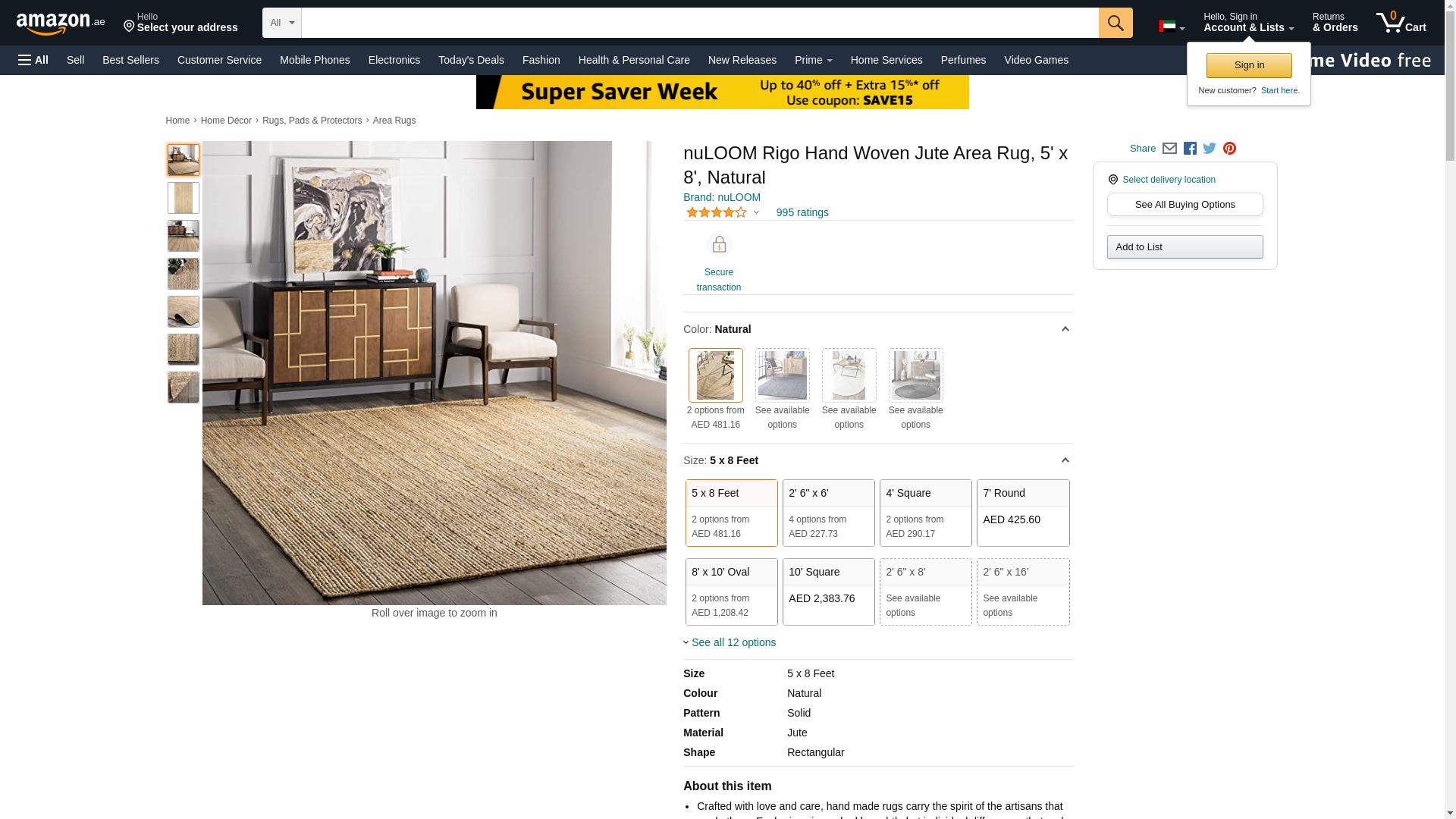The height and width of the screenshot is (819, 1456).
Task: Expand See all 12 options
Action: (x=730, y=642)
